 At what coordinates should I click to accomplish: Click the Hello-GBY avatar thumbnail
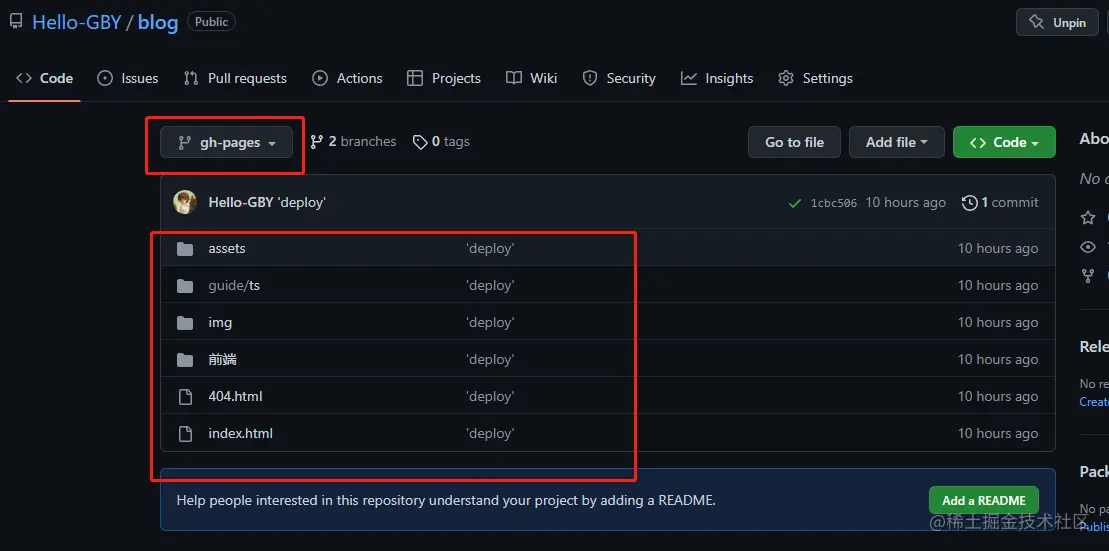(185, 203)
